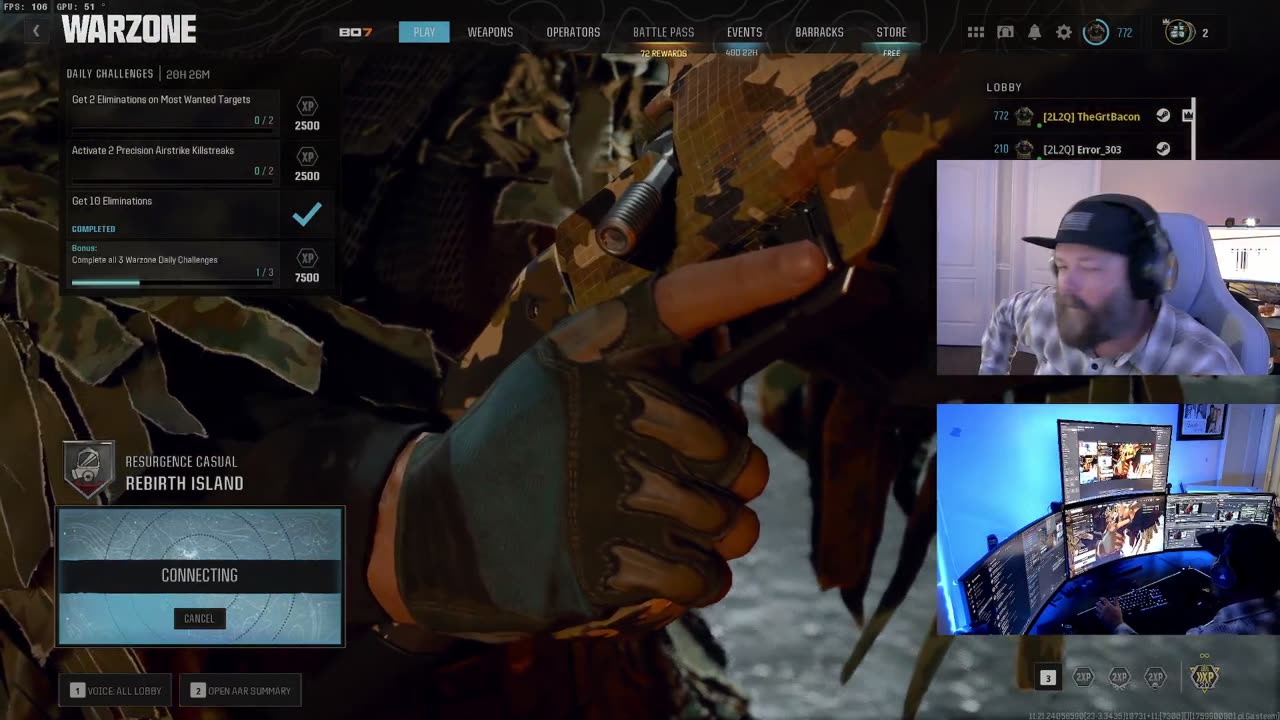Click the third 2XP token icon

point(1155,677)
